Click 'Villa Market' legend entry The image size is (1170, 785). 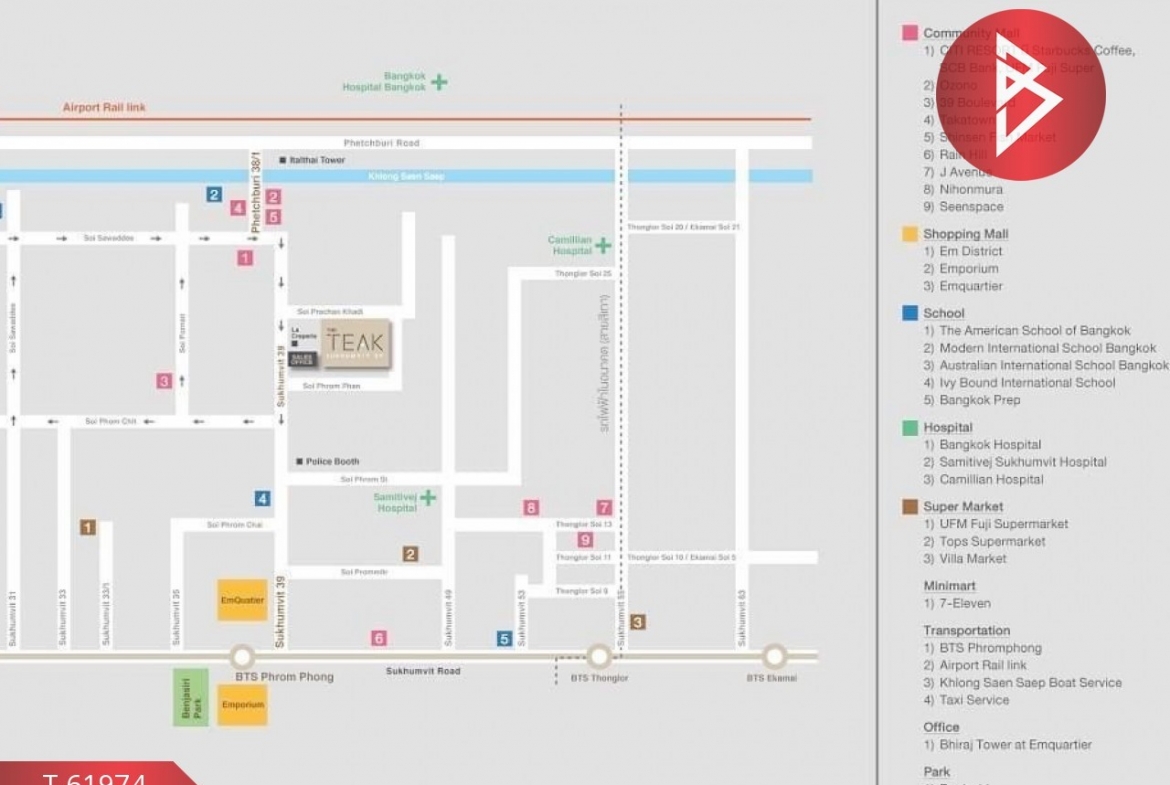click(973, 558)
